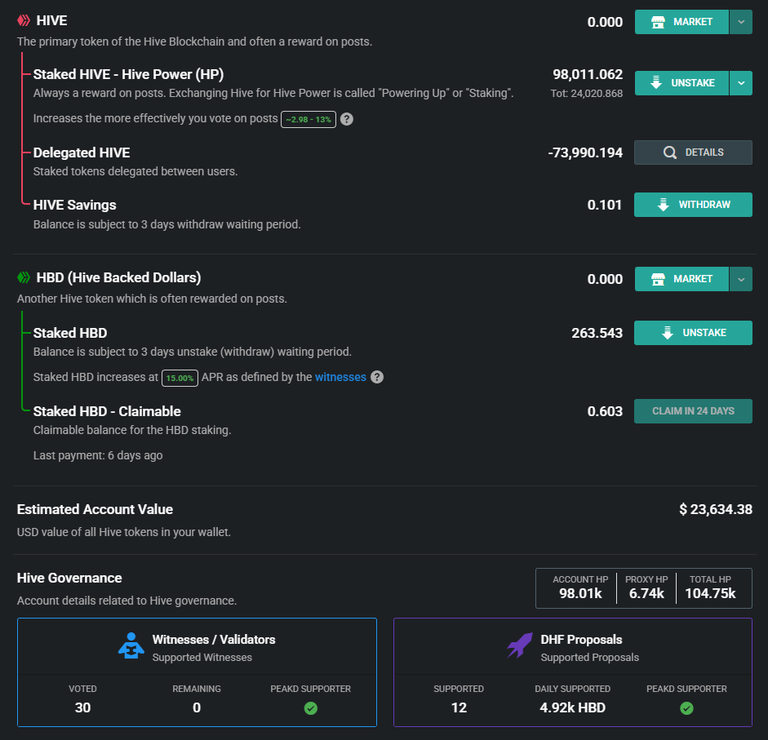Viewport: 768px width, 740px height.
Task: Click the Hive Governance heading
Action: point(69,578)
